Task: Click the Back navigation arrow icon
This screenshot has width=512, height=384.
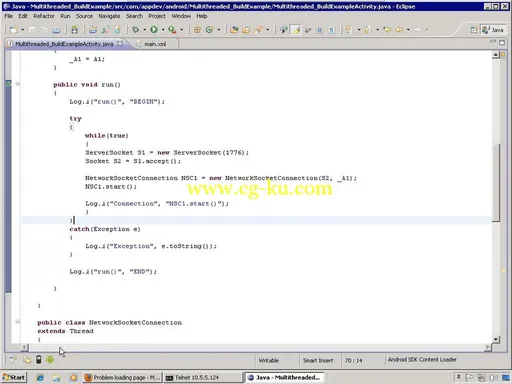Action: (399, 30)
